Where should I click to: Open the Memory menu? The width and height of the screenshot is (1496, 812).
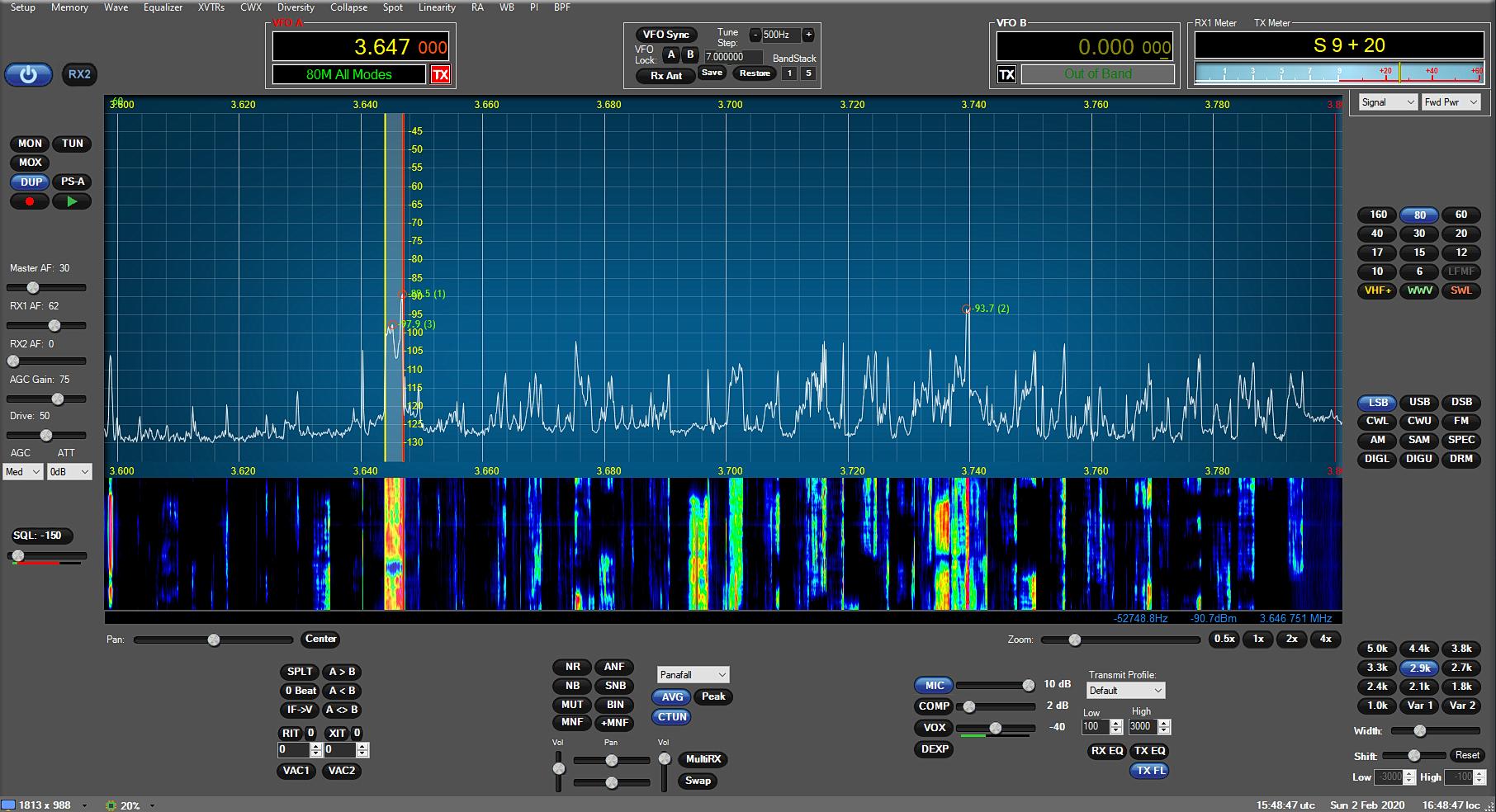pyautogui.click(x=69, y=7)
